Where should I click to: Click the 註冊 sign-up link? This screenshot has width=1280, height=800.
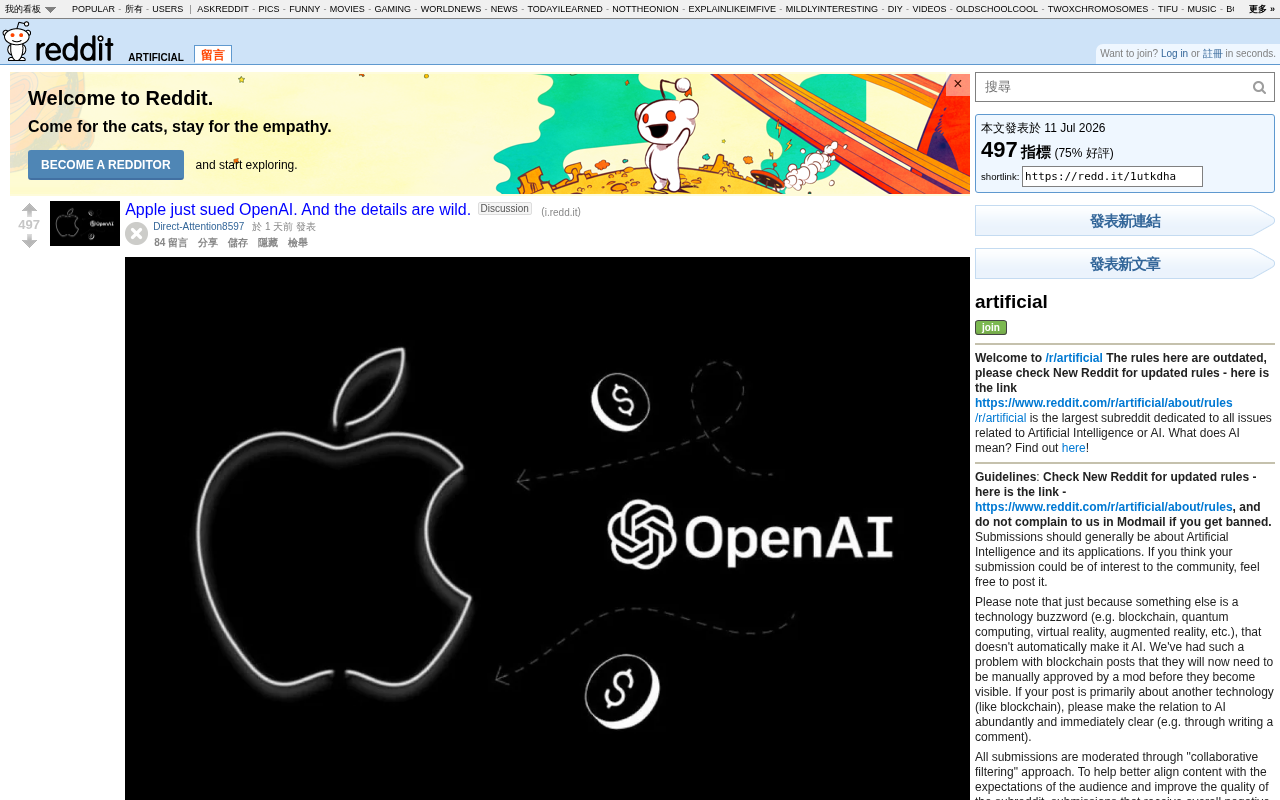(1212, 54)
